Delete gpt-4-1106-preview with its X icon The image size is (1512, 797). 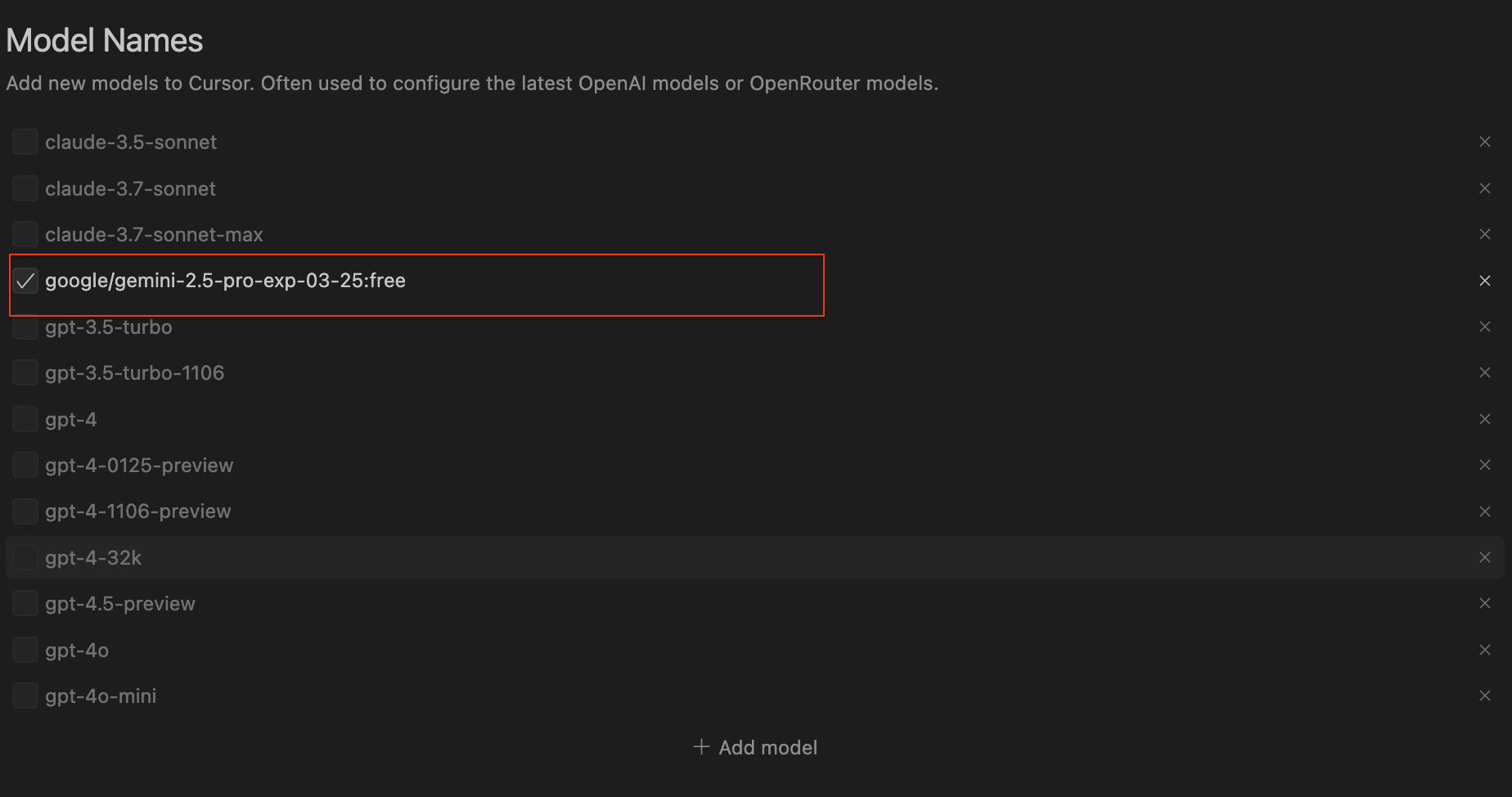point(1485,511)
